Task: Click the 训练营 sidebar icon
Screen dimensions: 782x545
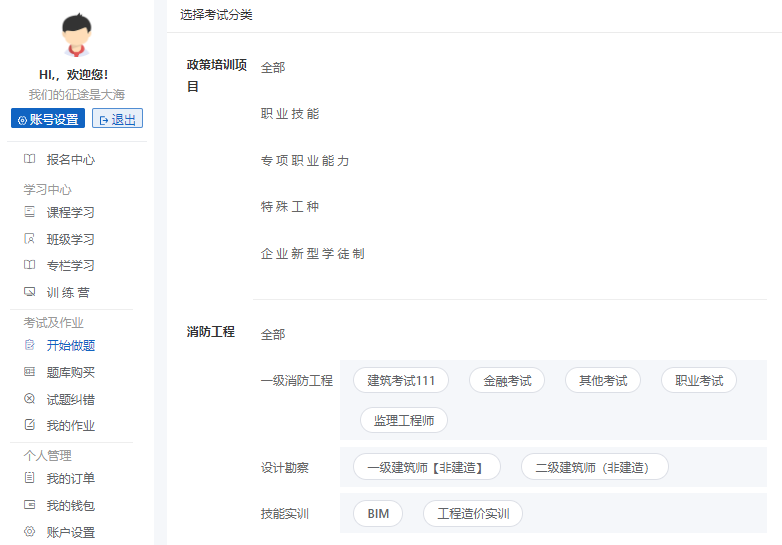Action: click(29, 292)
